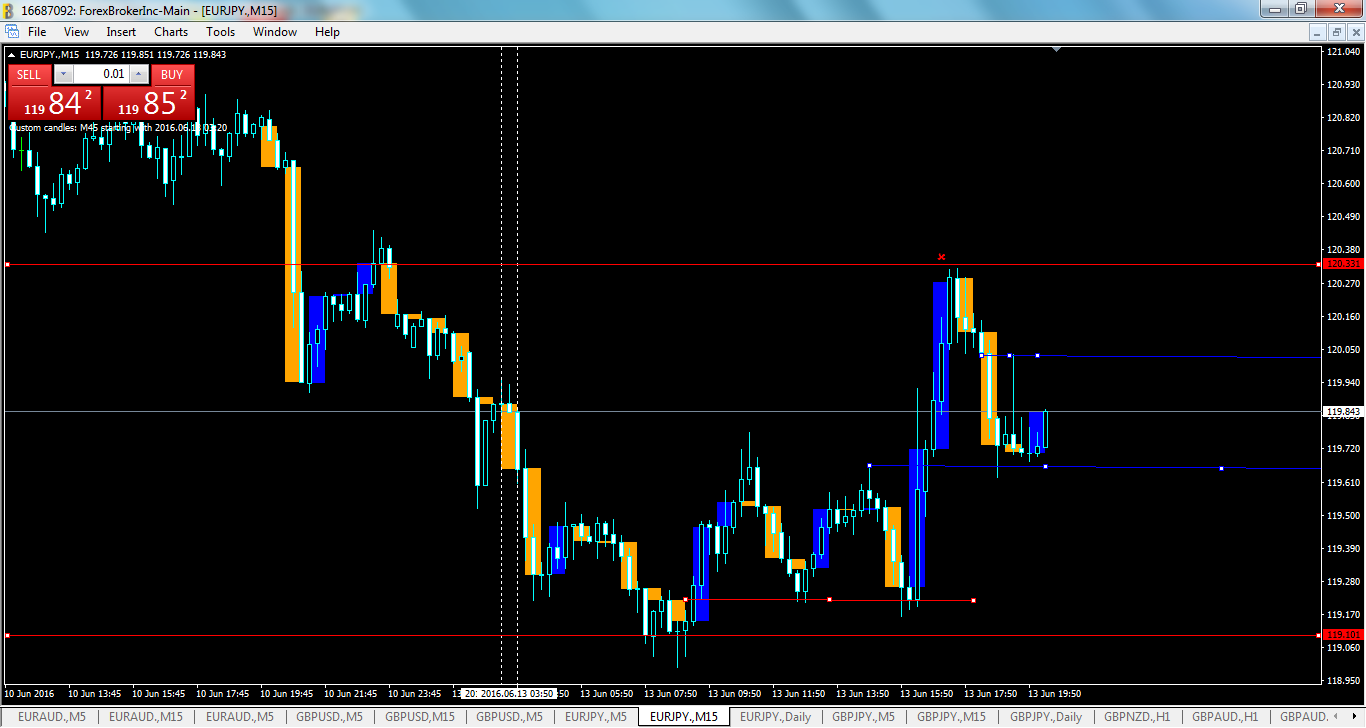Click the red sell signal marker above the candle
The image size is (1366, 728).
pyautogui.click(x=941, y=256)
